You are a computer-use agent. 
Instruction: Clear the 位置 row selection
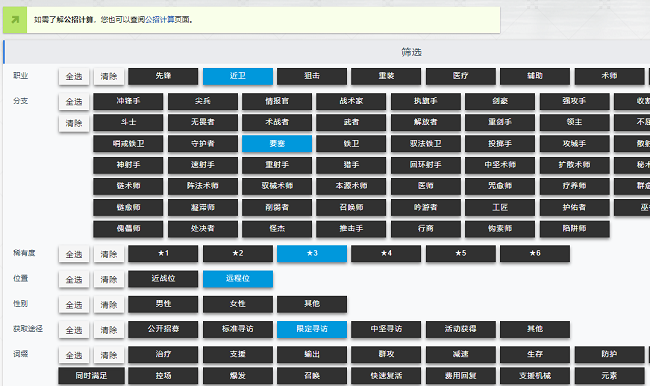[109, 280]
